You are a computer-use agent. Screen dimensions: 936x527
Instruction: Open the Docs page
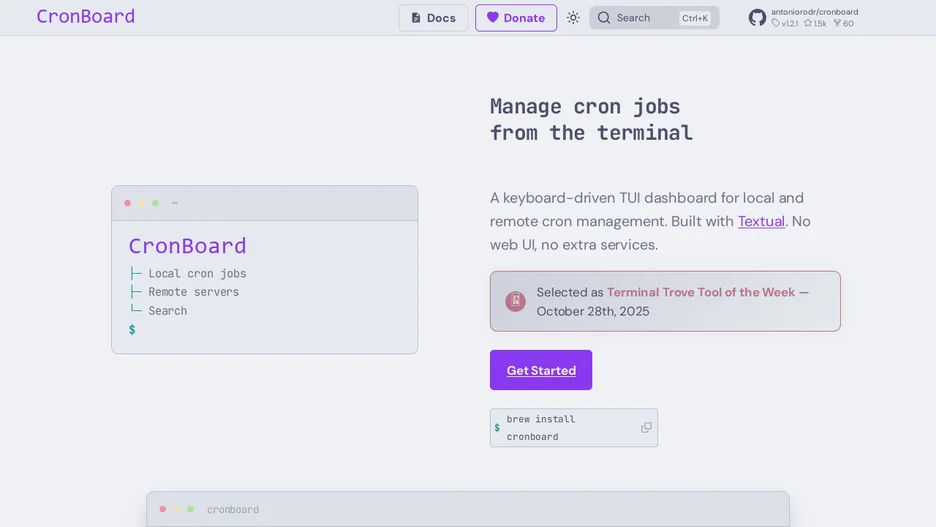click(433, 18)
